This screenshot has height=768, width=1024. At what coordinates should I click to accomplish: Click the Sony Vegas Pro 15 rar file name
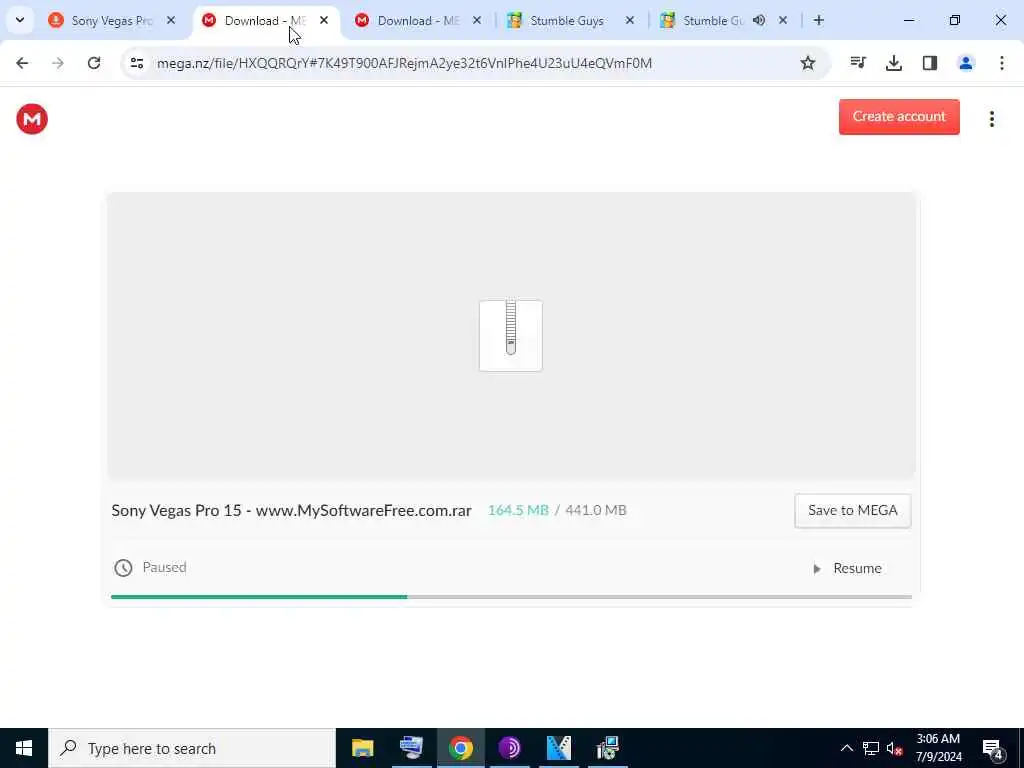(x=291, y=510)
